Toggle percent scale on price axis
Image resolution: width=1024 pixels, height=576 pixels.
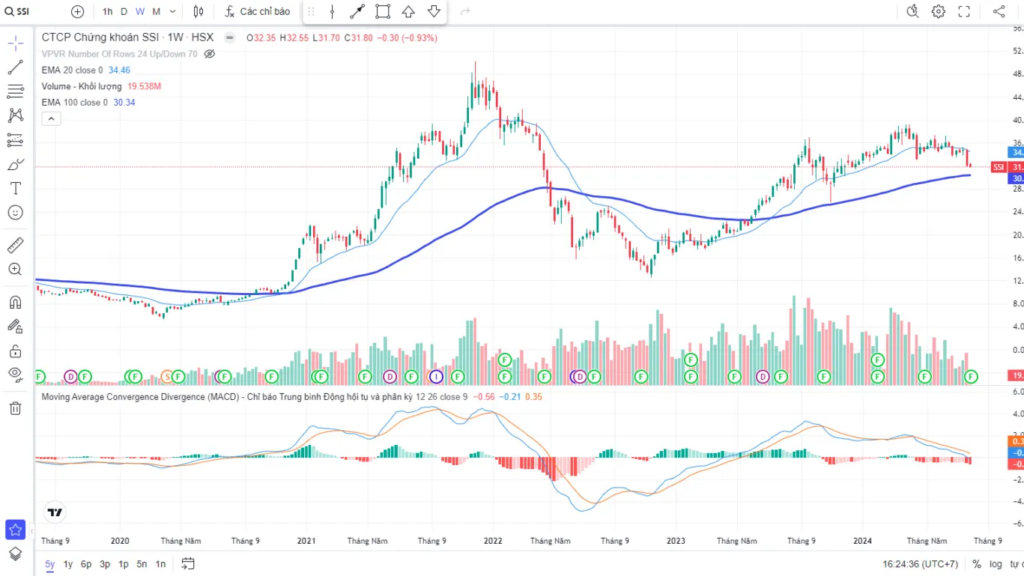pos(976,564)
